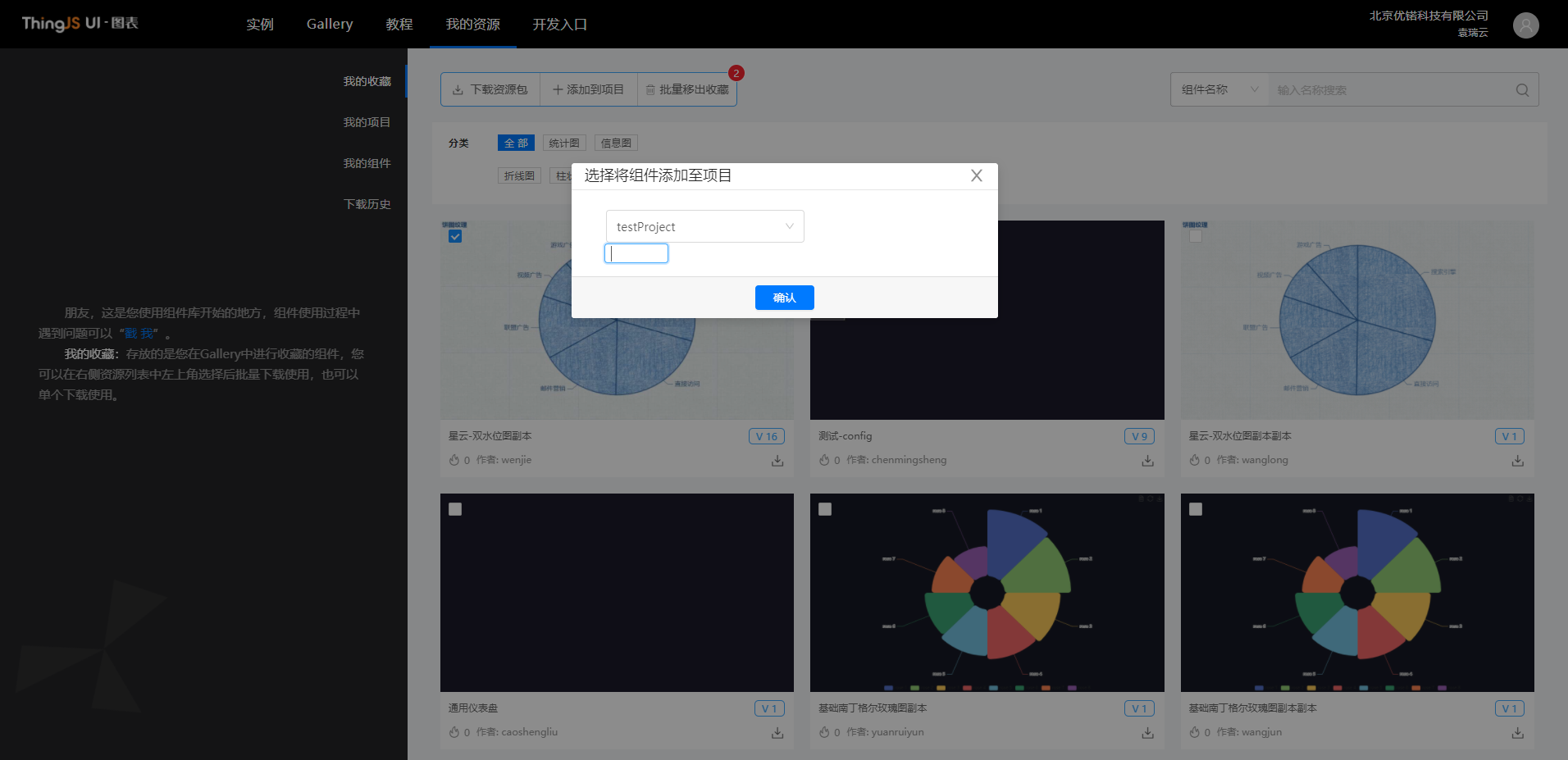The width and height of the screenshot is (1568, 760).
Task: Open 我的组件 in the sidebar
Action: 367,163
